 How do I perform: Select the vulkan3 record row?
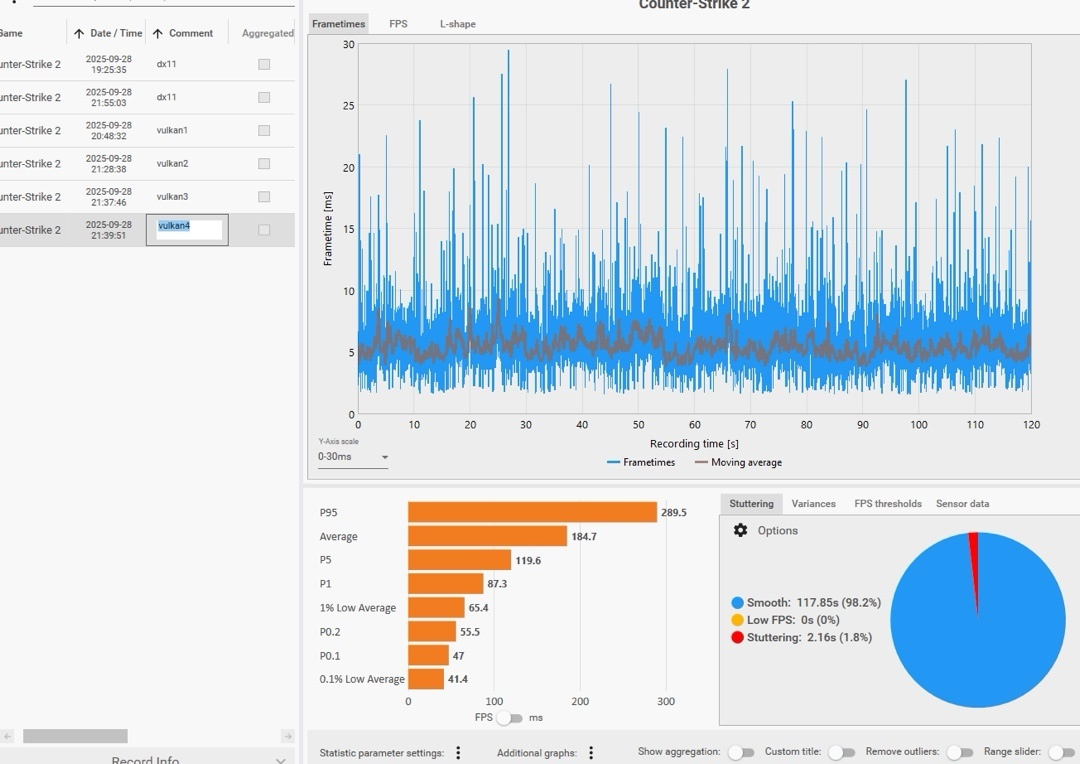coord(147,197)
